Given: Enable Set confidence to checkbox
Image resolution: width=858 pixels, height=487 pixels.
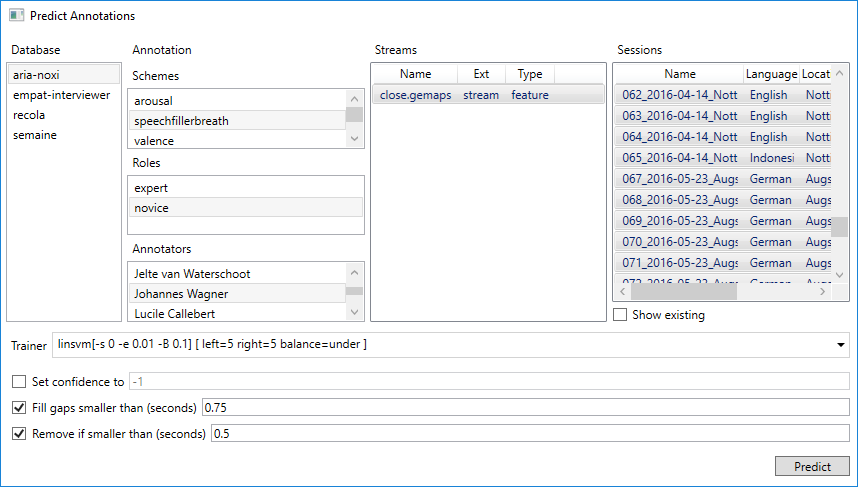Looking at the screenshot, I should coord(19,381).
